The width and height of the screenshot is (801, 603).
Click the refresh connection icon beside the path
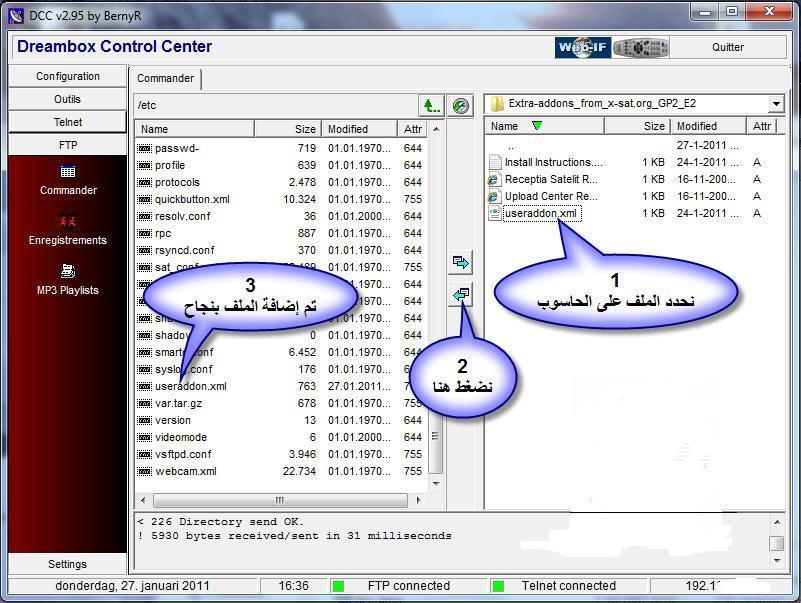pyautogui.click(x=460, y=106)
